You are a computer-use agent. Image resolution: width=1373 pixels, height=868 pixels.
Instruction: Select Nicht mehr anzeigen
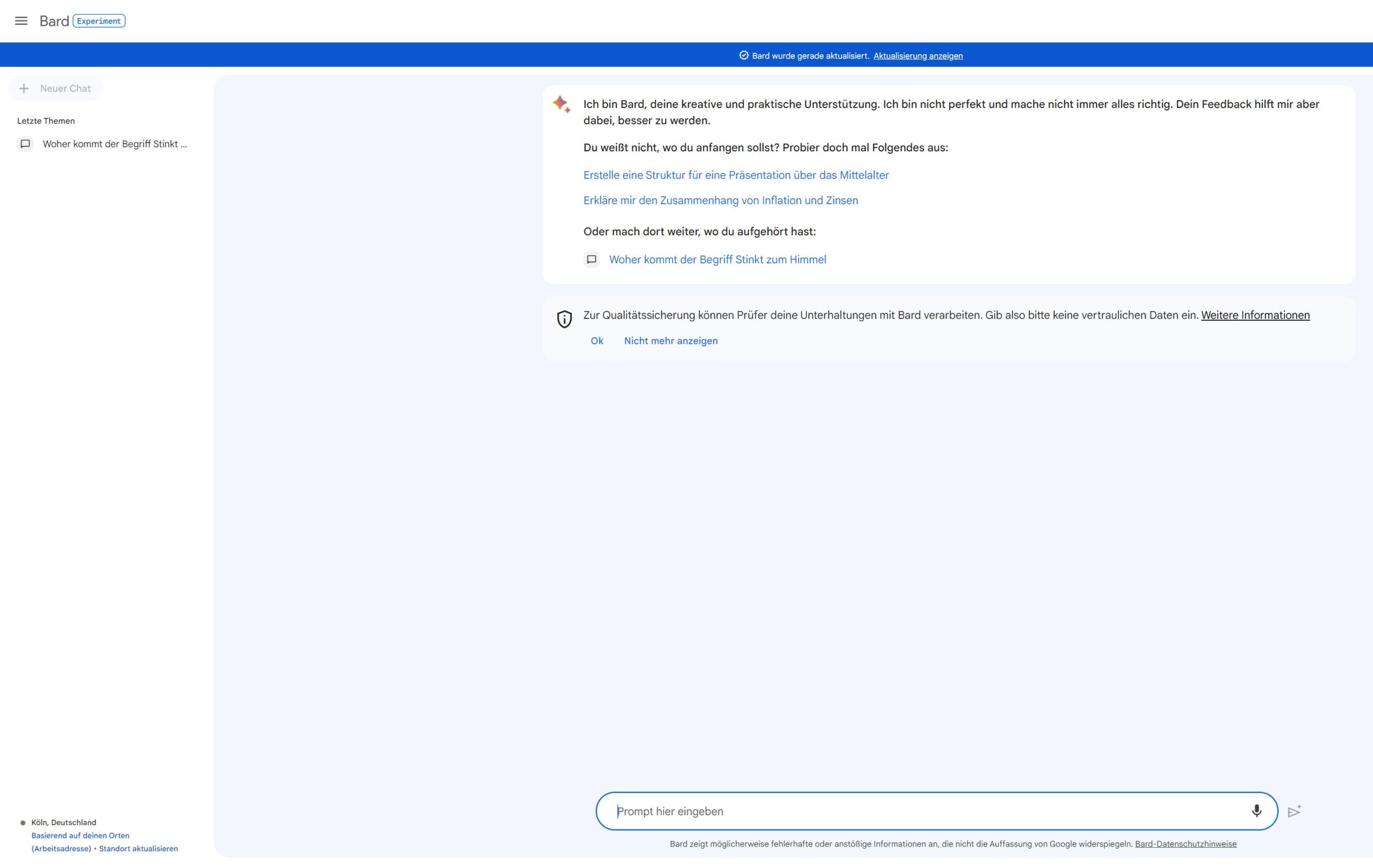670,341
